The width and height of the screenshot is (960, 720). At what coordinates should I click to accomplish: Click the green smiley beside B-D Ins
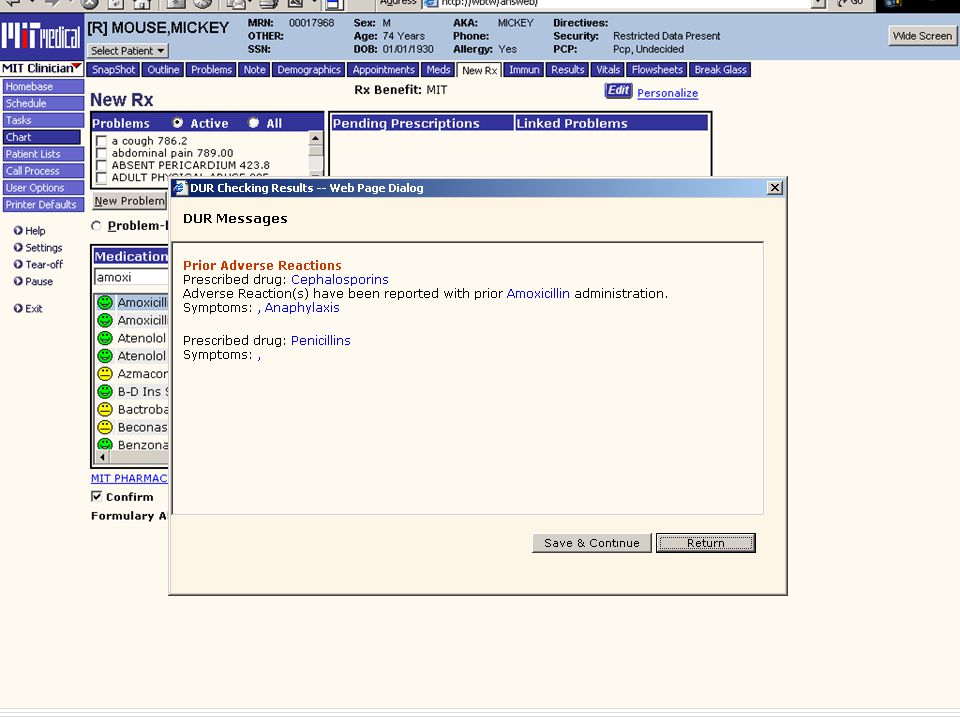pyautogui.click(x=105, y=391)
